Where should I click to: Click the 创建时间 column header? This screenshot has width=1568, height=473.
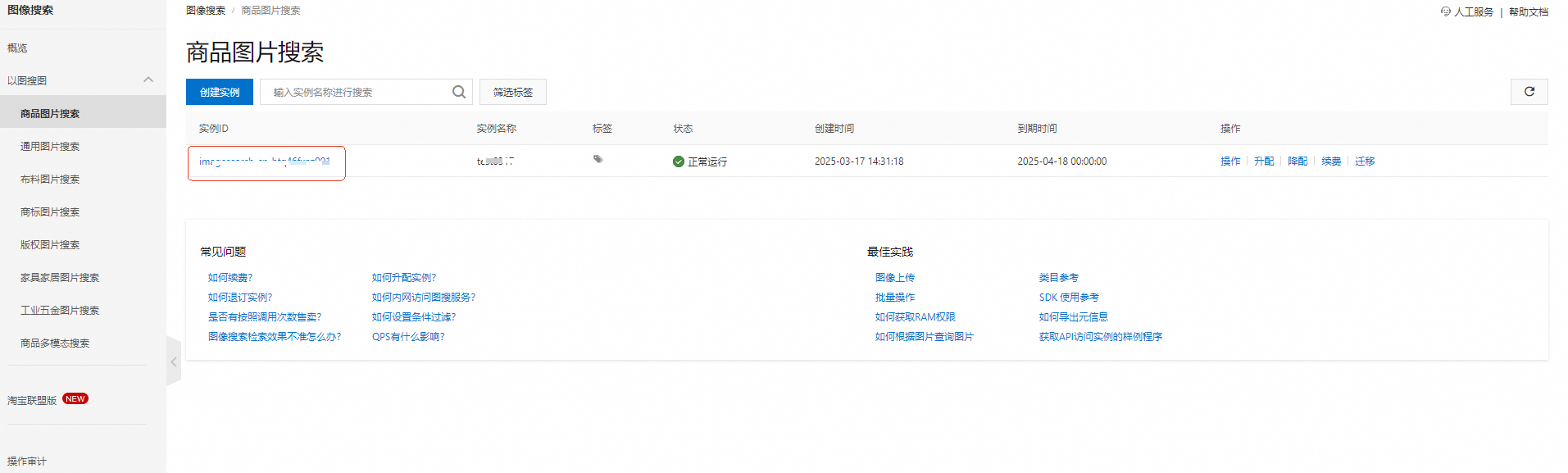pos(834,129)
